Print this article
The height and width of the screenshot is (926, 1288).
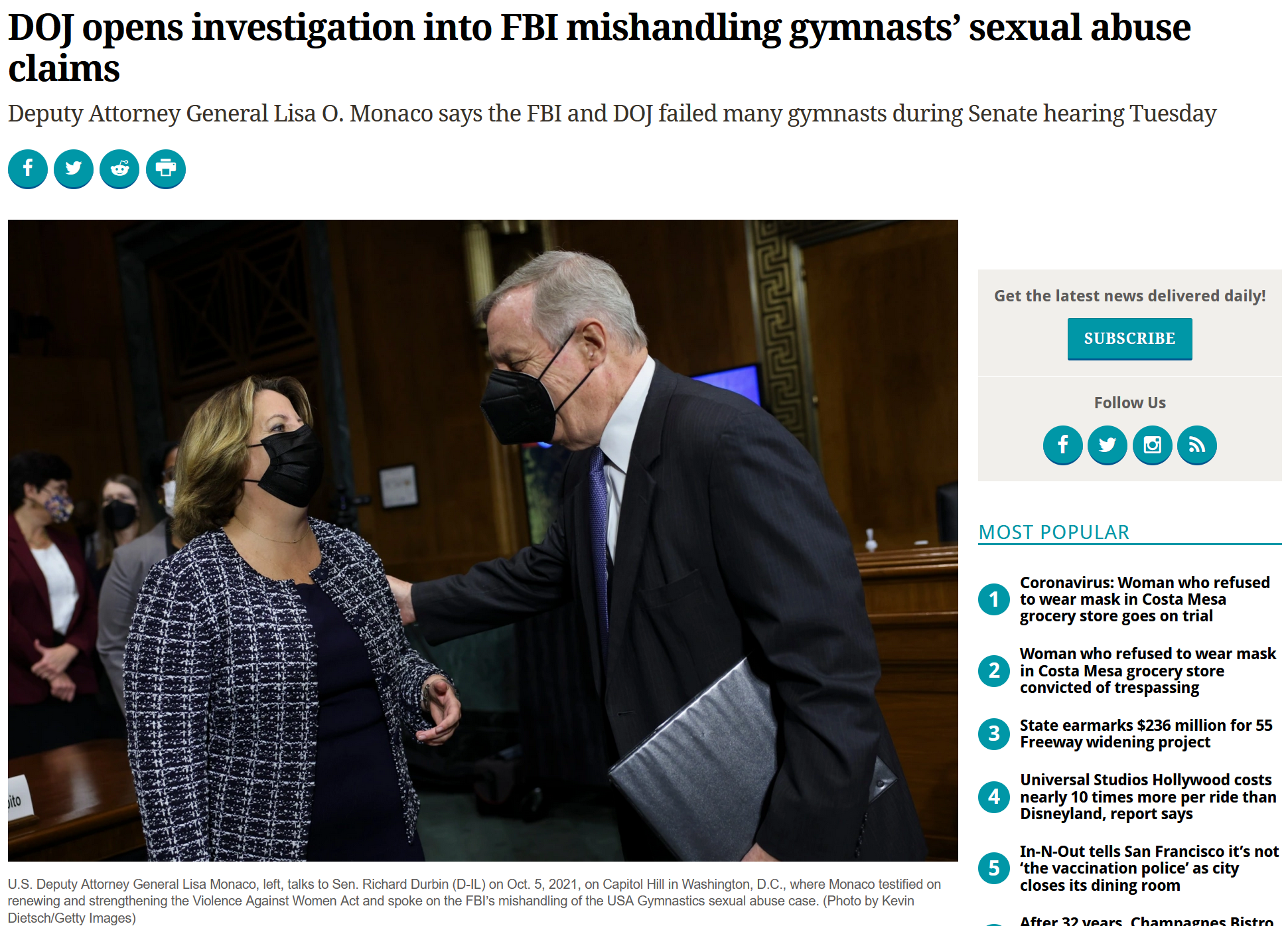tap(166, 169)
